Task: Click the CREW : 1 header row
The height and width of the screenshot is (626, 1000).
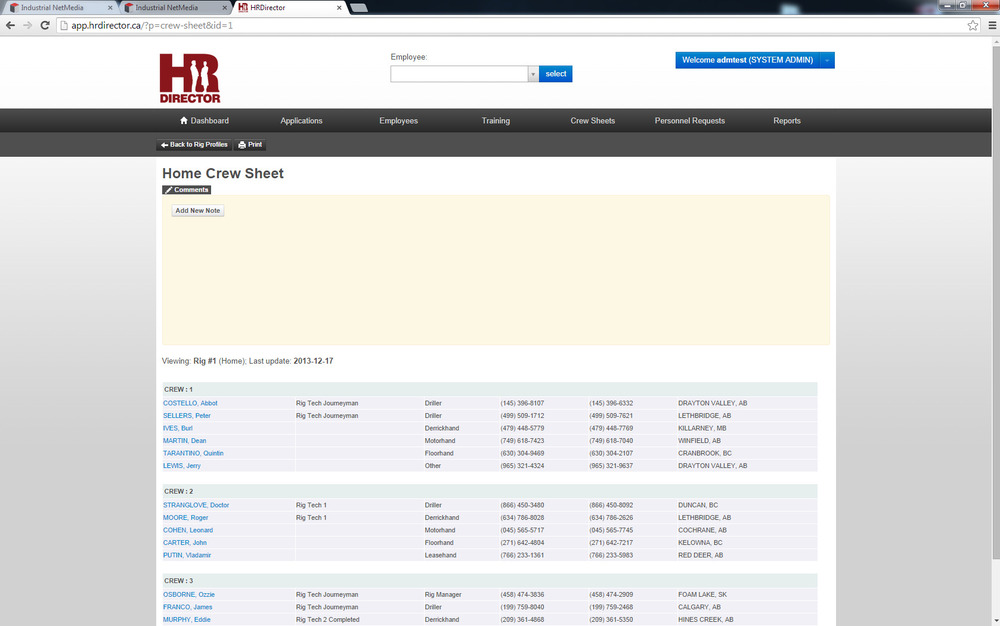Action: (490, 389)
